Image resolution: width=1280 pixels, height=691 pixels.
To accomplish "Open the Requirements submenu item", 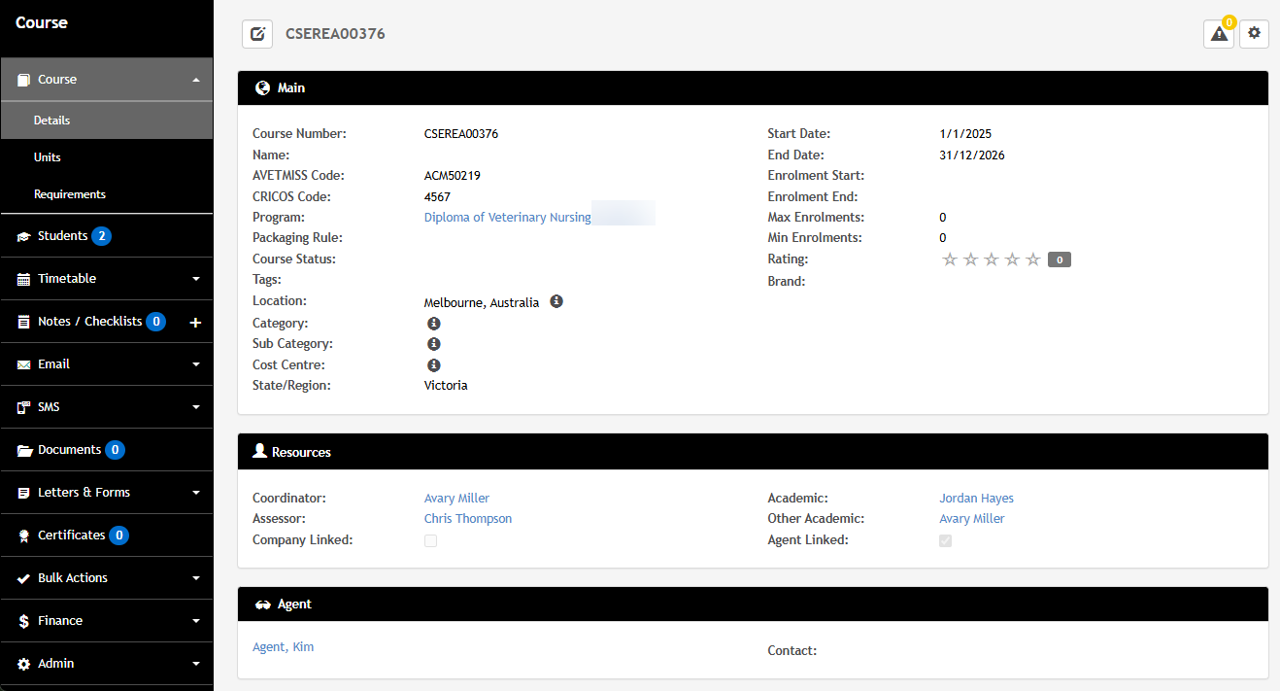I will pyautogui.click(x=106, y=194).
